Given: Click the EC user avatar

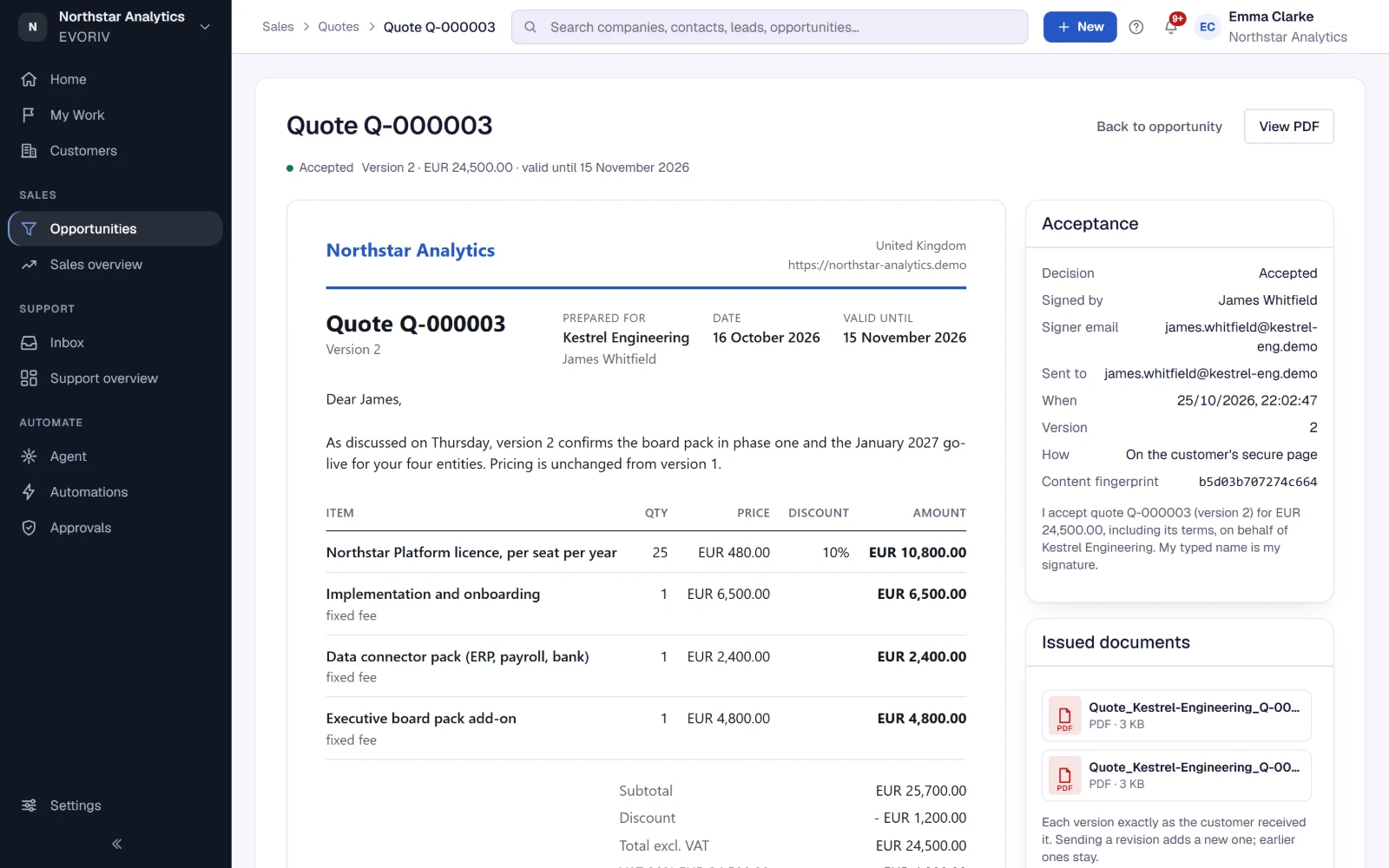Looking at the screenshot, I should tap(1208, 27).
